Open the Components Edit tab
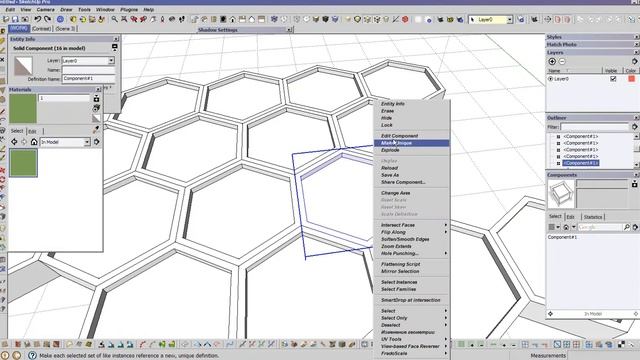The height and width of the screenshot is (360, 640). click(x=571, y=217)
